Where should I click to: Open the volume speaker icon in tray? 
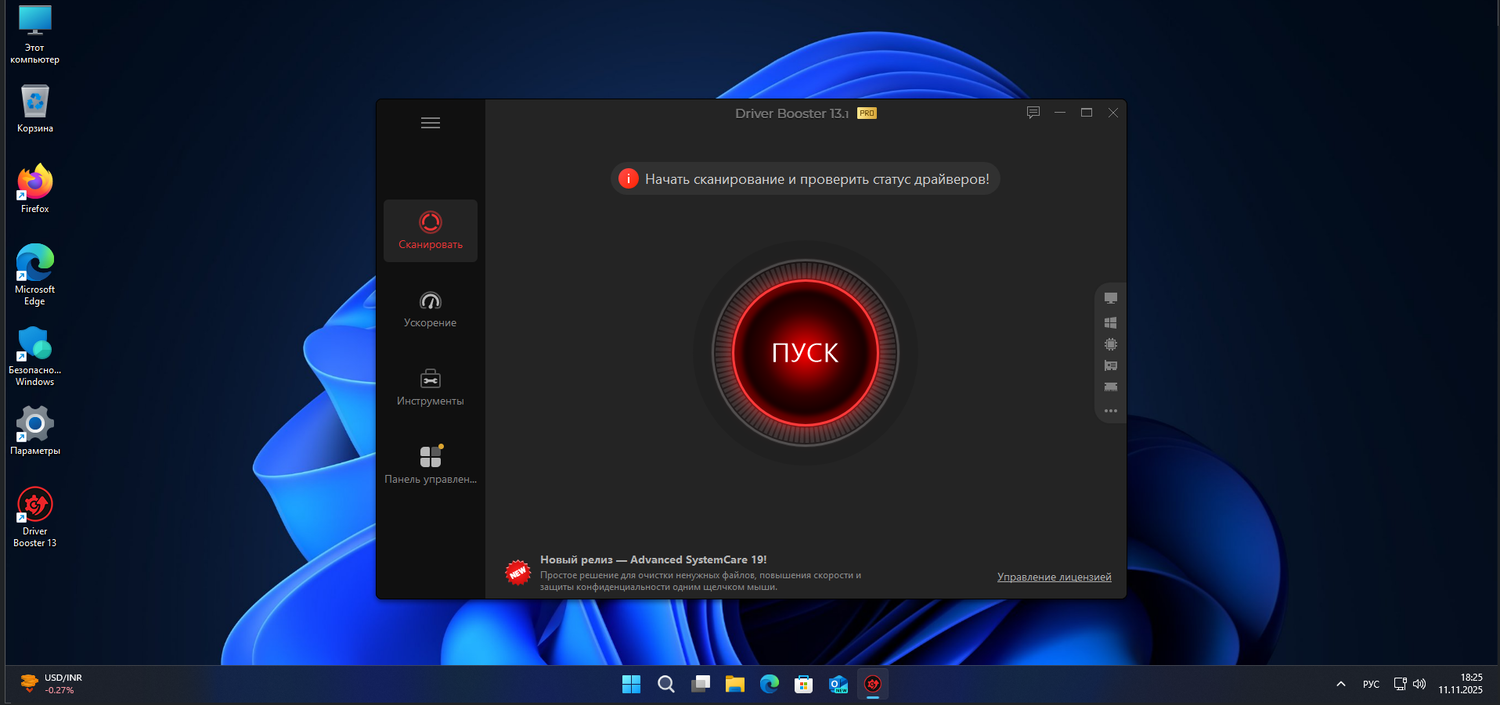[x=1419, y=684]
